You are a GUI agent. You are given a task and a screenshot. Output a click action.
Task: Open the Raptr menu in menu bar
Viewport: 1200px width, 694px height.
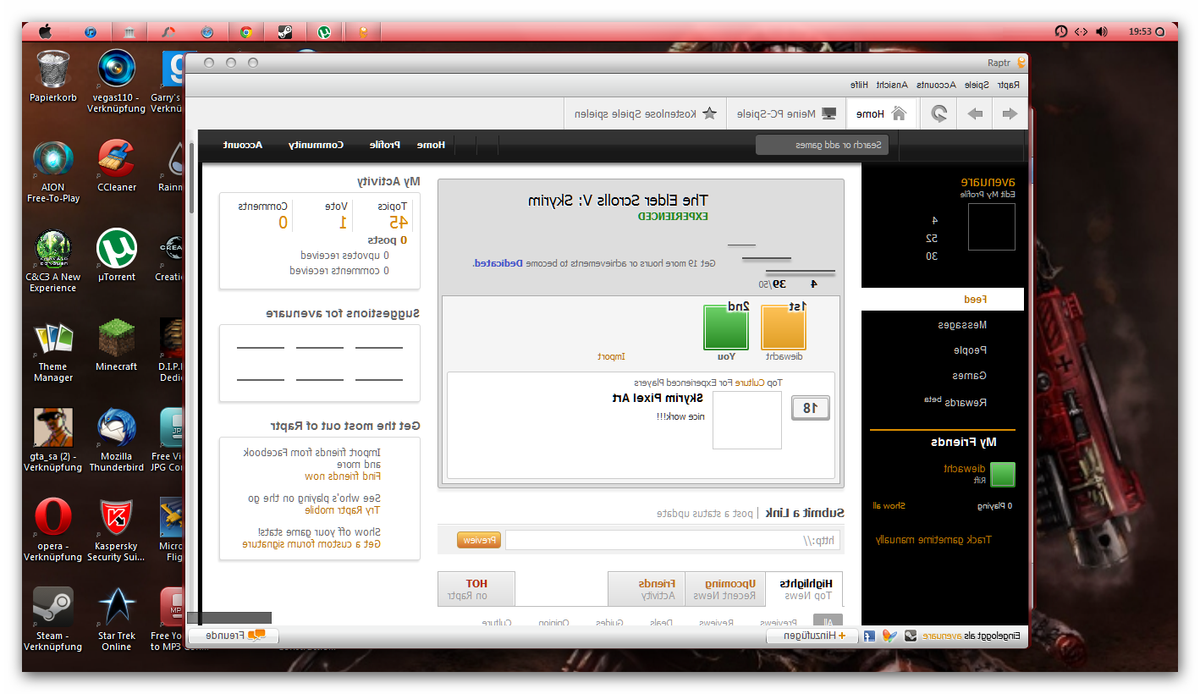(x=1009, y=85)
